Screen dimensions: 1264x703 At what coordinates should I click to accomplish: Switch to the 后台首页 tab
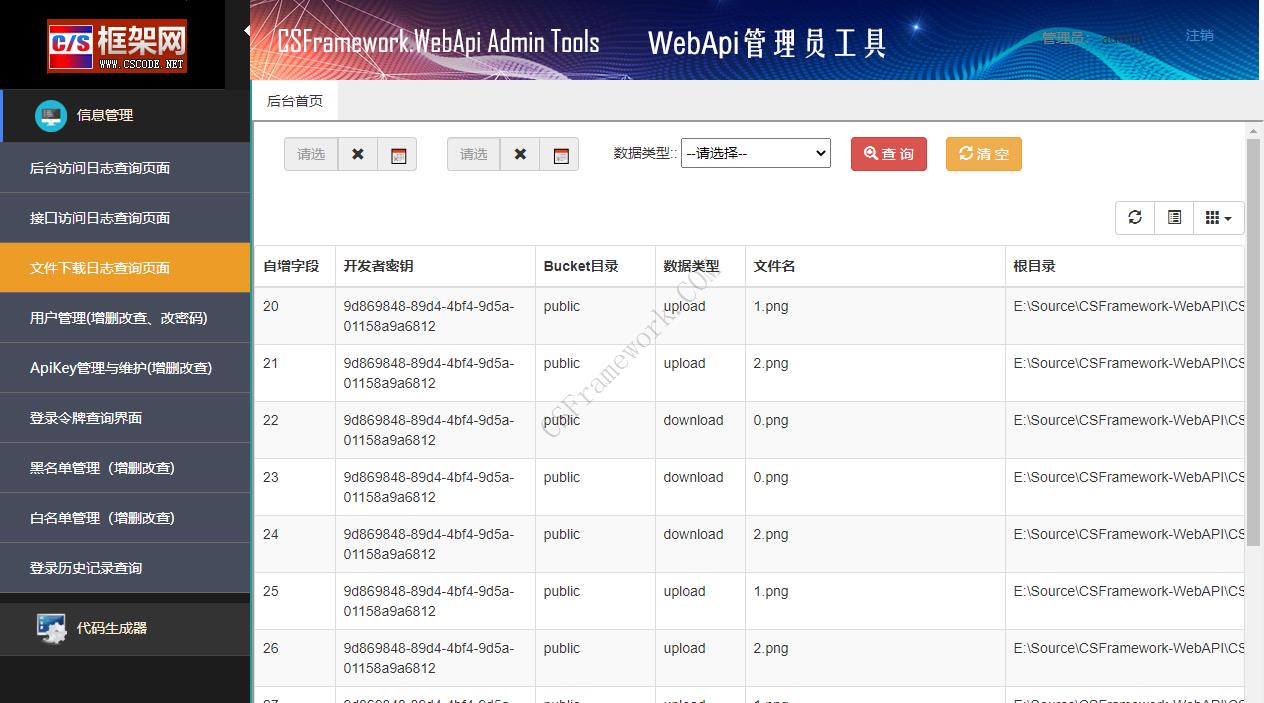coord(295,101)
